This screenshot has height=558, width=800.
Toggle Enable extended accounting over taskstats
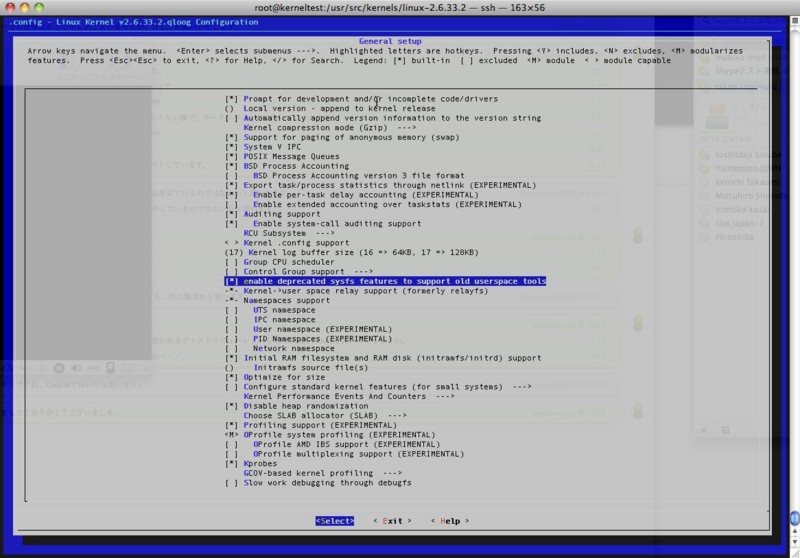(x=231, y=205)
